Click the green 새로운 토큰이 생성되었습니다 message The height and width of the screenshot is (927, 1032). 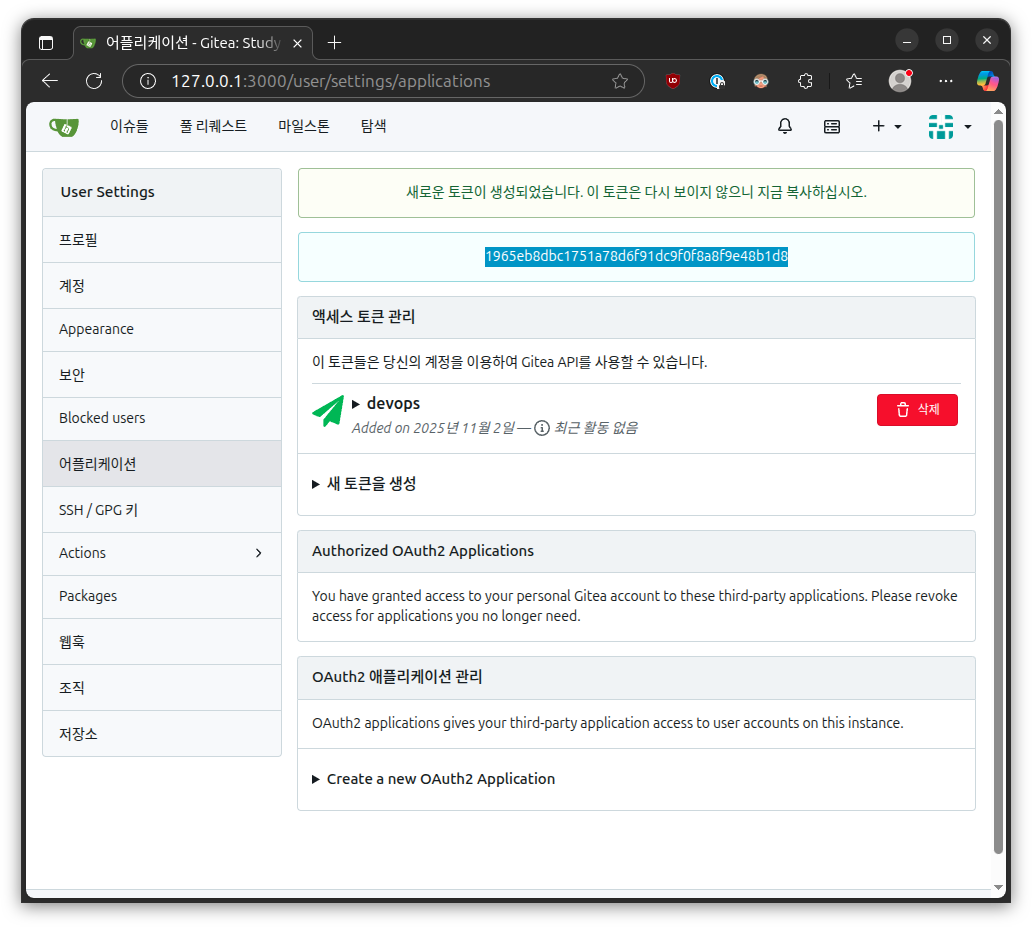tap(636, 192)
